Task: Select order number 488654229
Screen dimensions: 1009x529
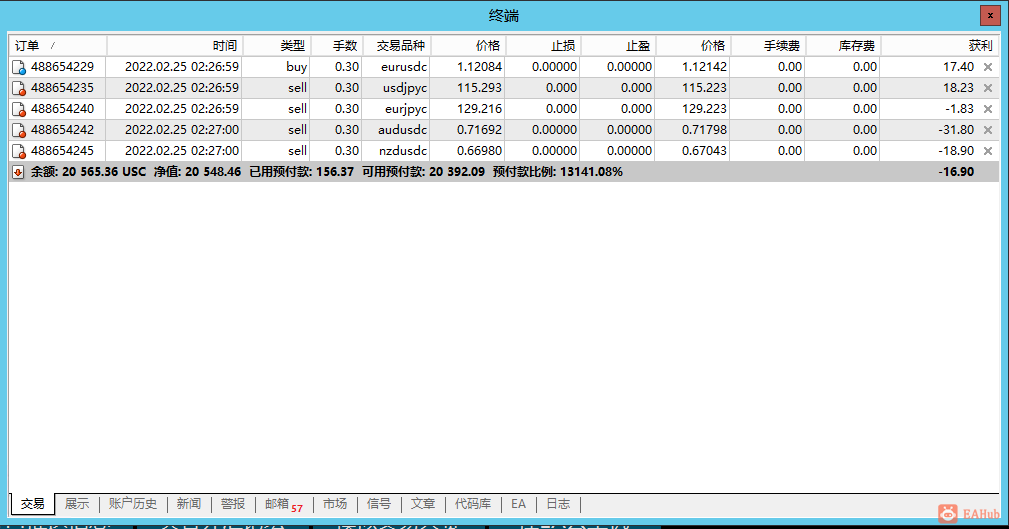Action: click(x=62, y=67)
